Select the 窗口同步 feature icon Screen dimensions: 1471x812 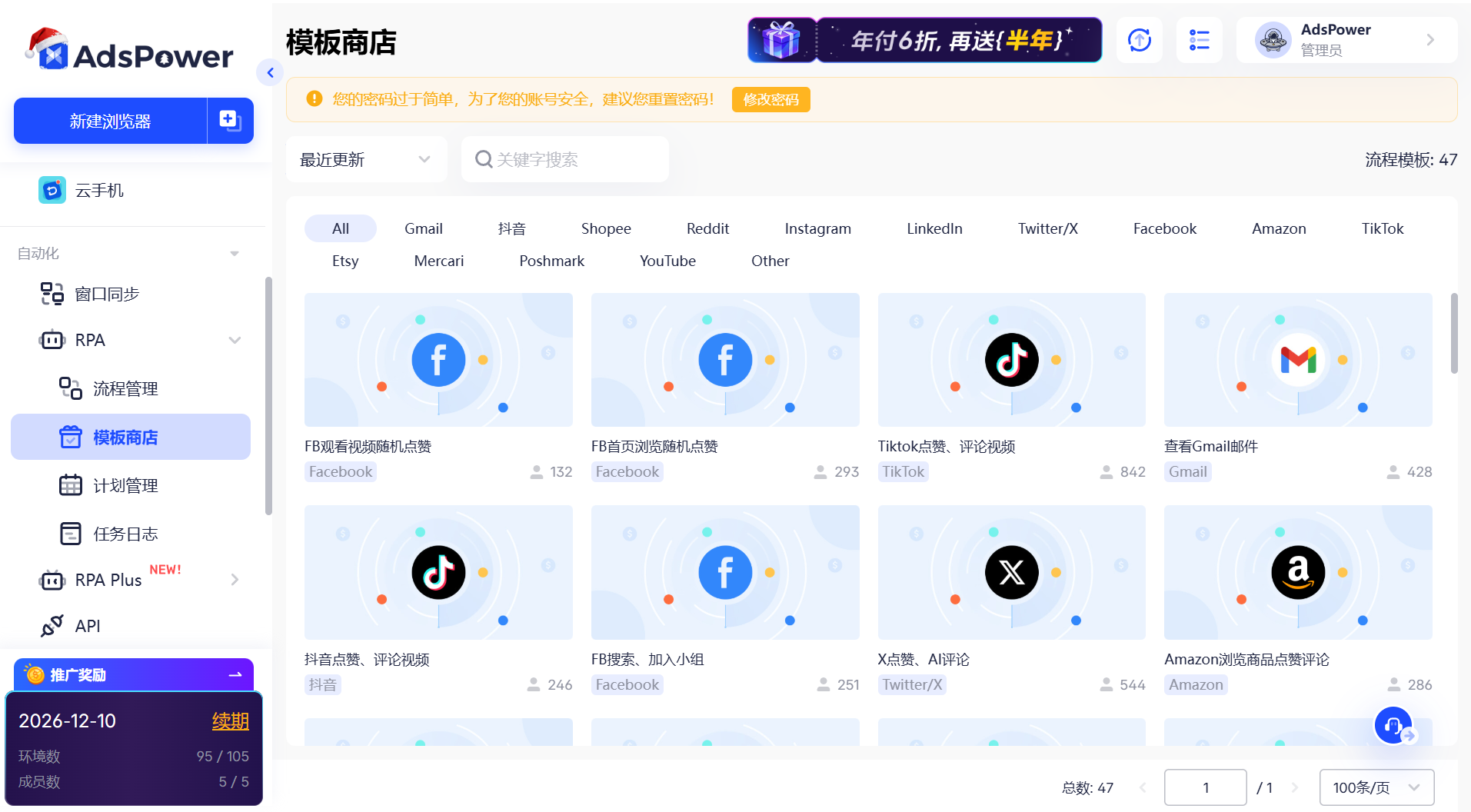pyautogui.click(x=52, y=293)
